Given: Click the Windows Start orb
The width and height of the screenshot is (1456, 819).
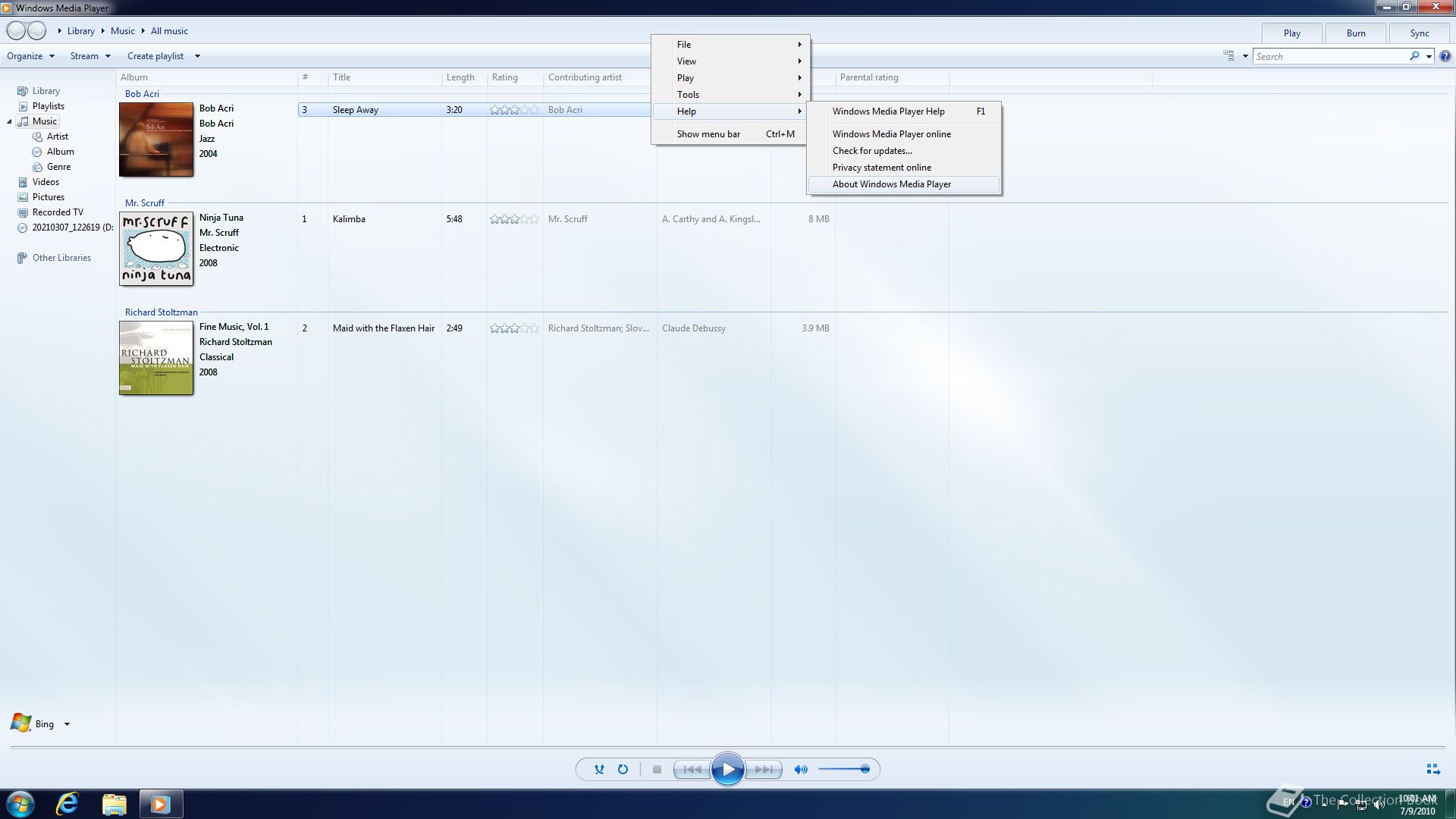Looking at the screenshot, I should point(20,804).
